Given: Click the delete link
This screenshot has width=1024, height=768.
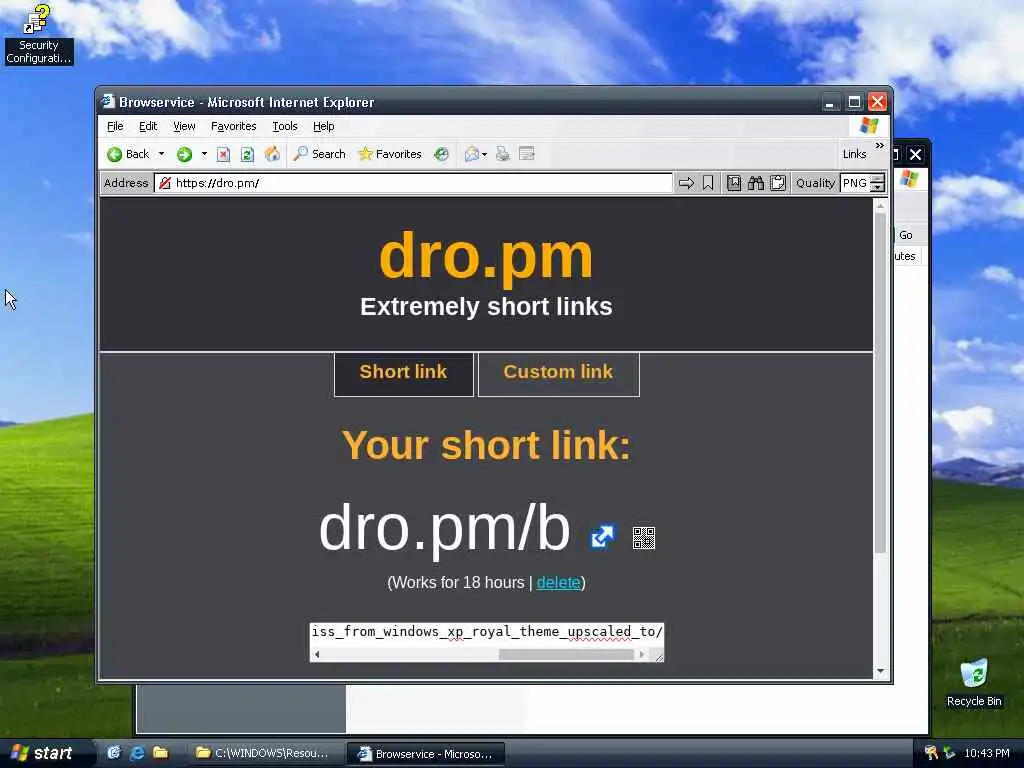Looking at the screenshot, I should [558, 583].
